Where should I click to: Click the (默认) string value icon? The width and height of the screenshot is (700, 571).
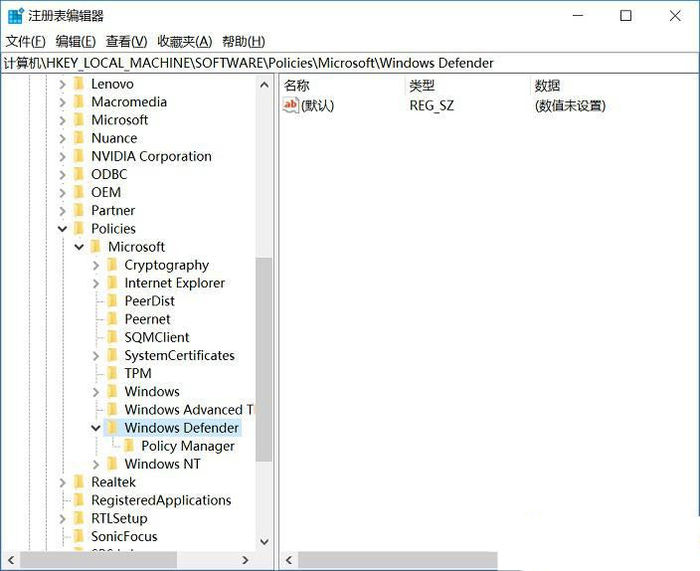[x=291, y=105]
